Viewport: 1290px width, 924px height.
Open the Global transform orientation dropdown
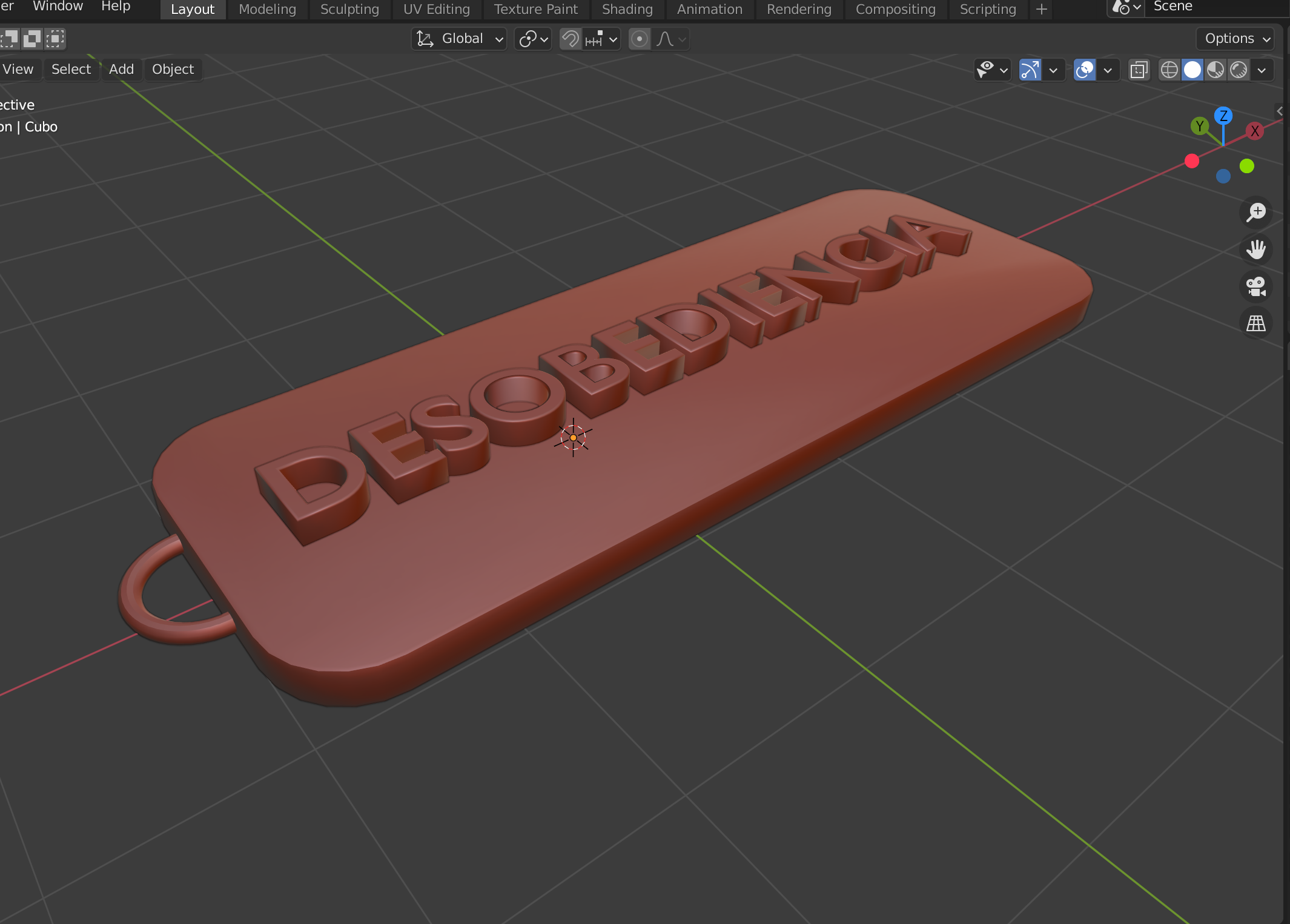coord(460,39)
